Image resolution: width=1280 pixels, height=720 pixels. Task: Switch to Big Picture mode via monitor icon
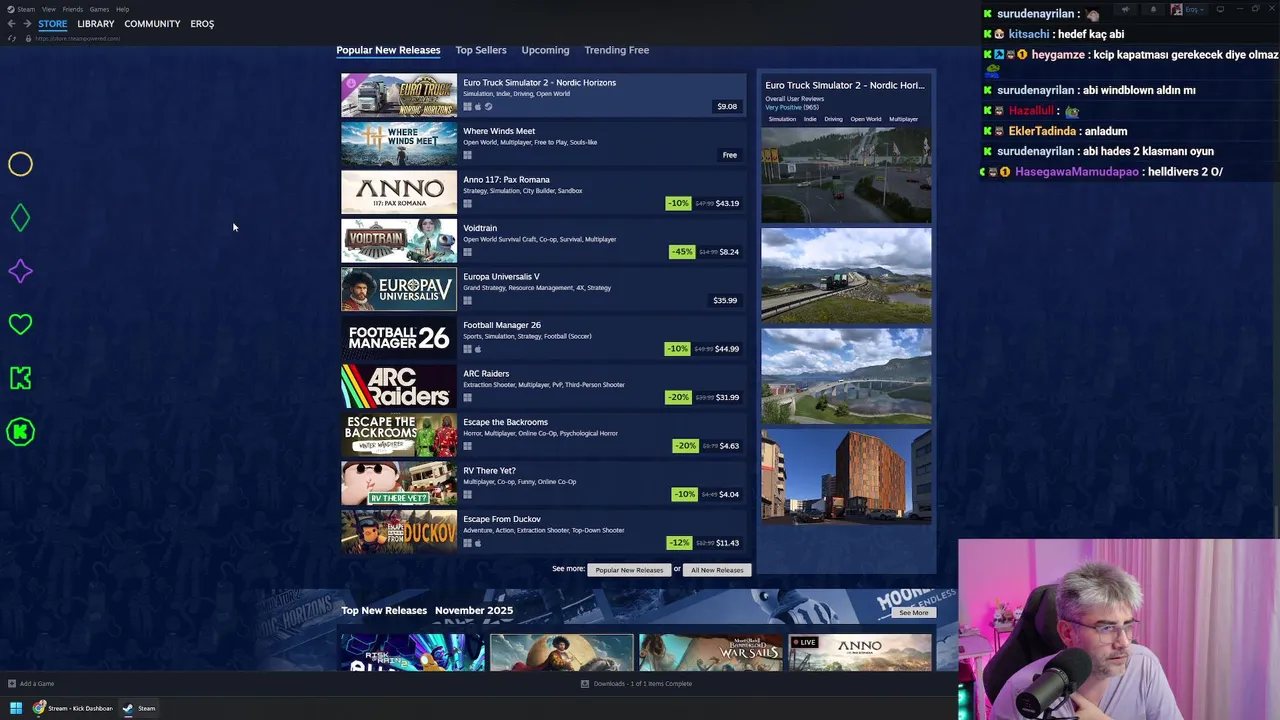[x=1220, y=9]
